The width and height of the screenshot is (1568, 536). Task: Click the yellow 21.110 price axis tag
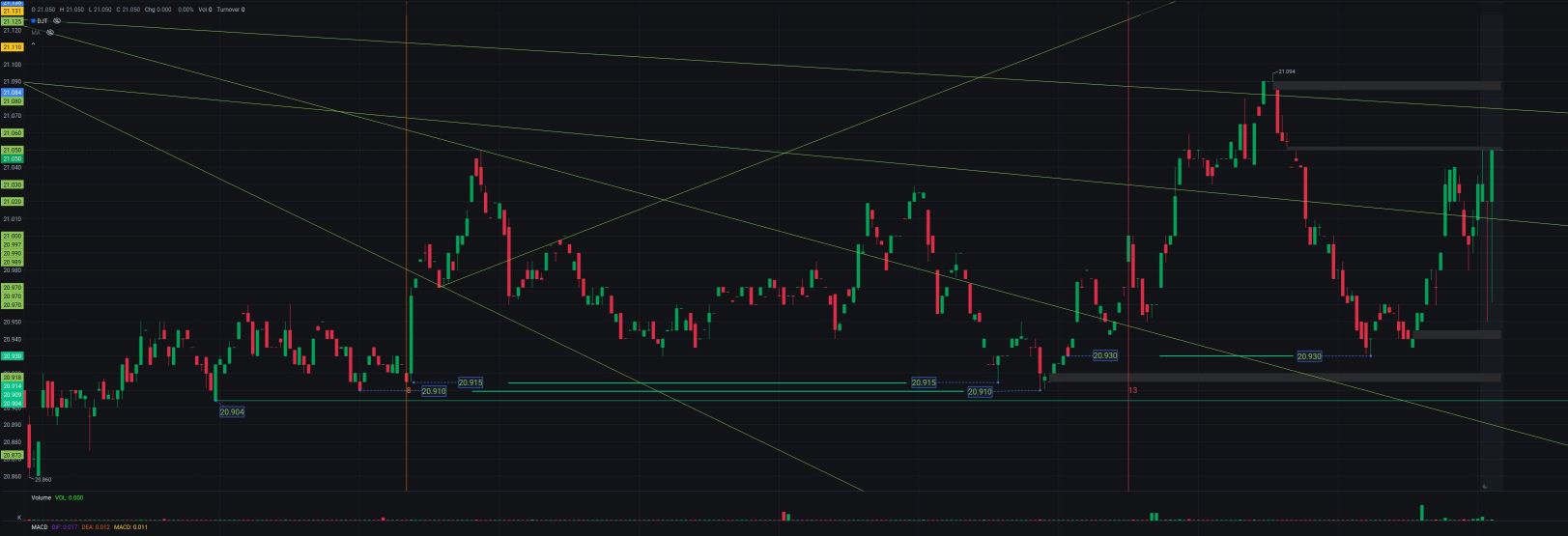[x=13, y=46]
